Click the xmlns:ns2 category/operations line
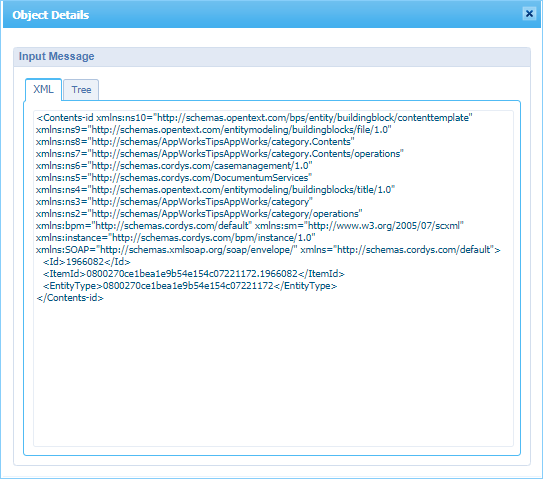Viewport: 543px width, 479px height. coord(199,214)
